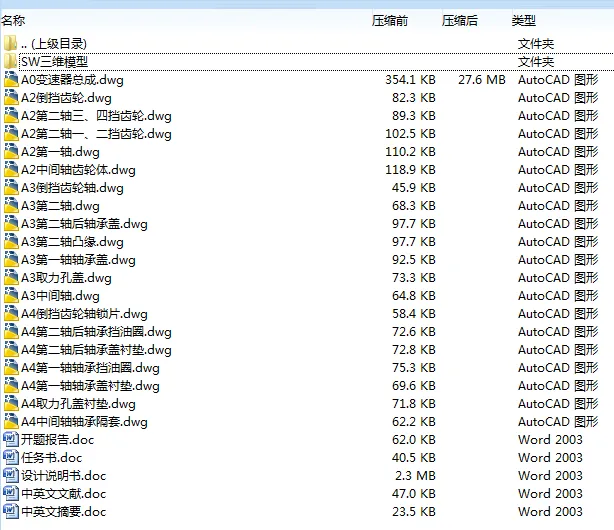The image size is (614, 530).
Task: Click the A4第二轴后轴承挡油圈.dwg file icon
Action: pos(11,332)
